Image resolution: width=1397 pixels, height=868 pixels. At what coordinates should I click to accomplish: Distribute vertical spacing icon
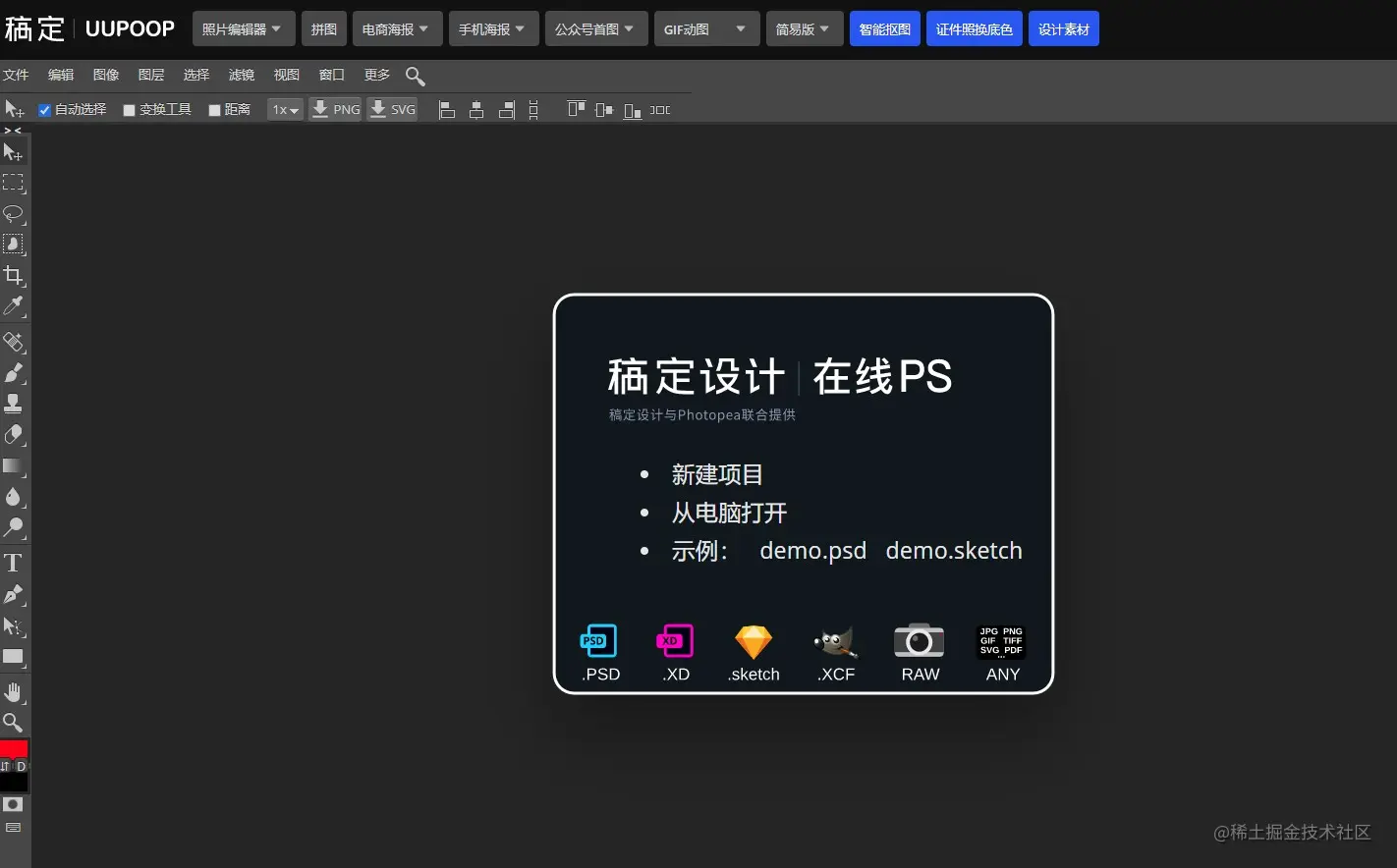point(533,110)
